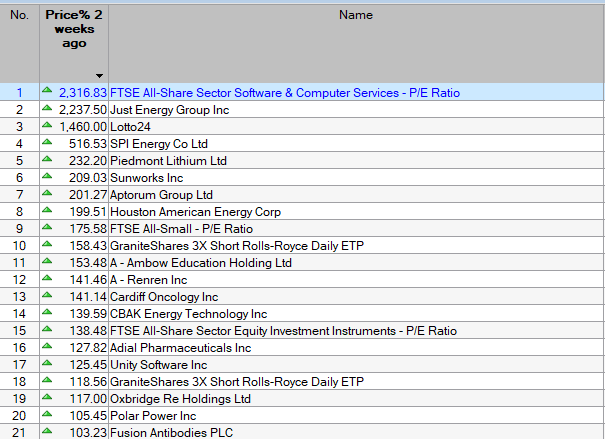Select Fusion Antibodies PLC

(x=171, y=432)
